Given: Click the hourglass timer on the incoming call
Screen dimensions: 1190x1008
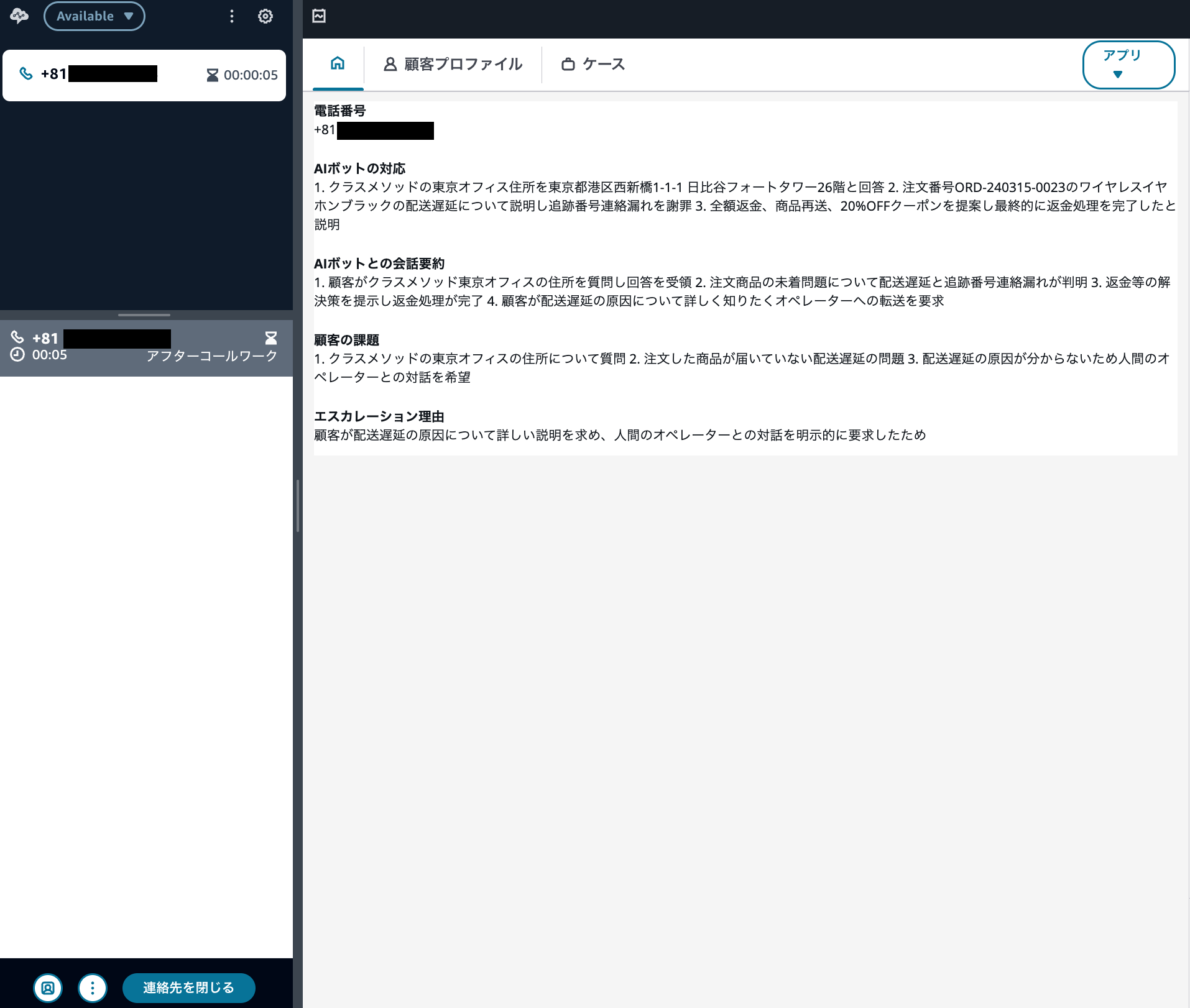Looking at the screenshot, I should pos(212,75).
